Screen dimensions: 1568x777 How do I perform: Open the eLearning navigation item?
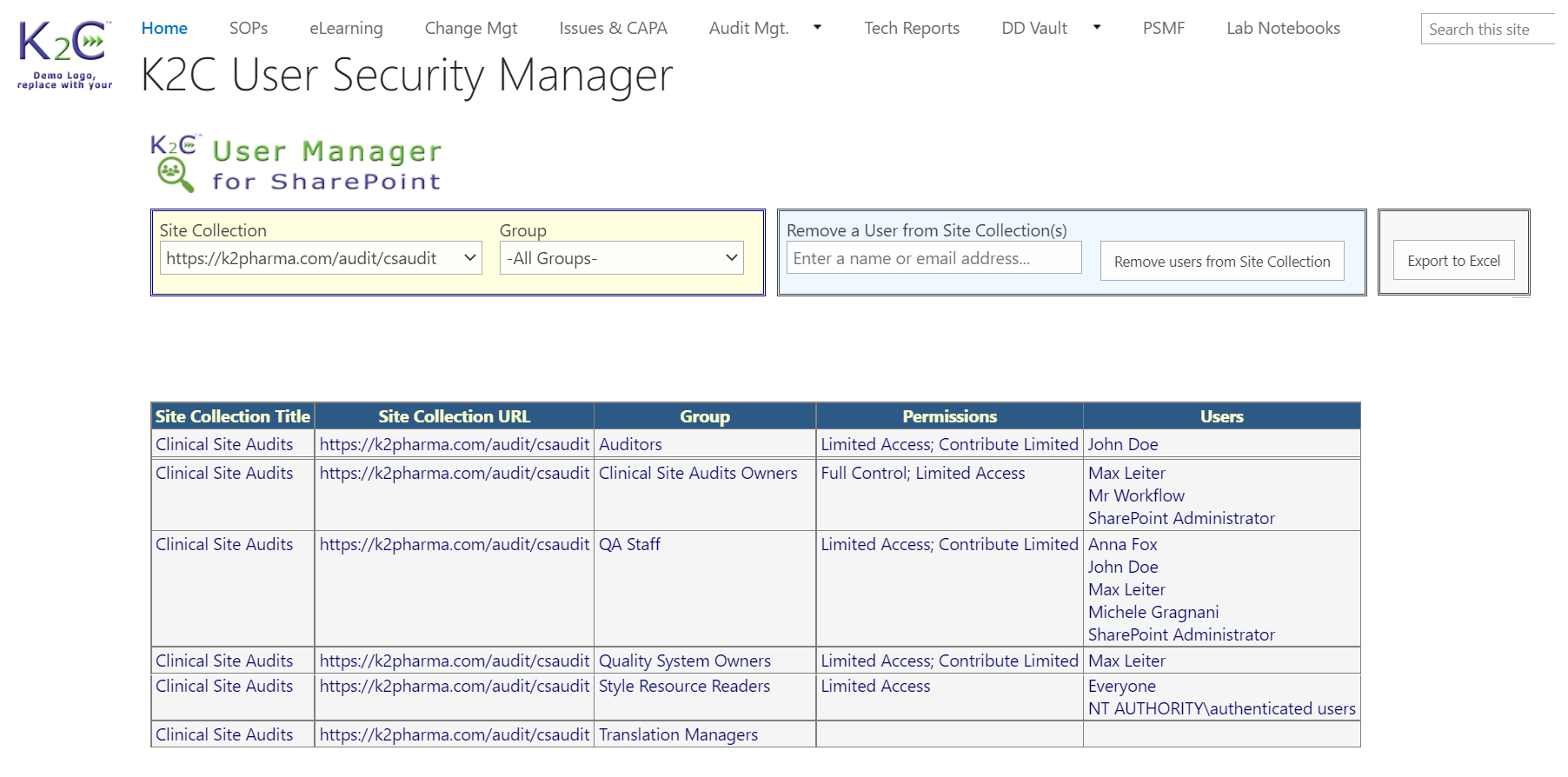(x=346, y=28)
